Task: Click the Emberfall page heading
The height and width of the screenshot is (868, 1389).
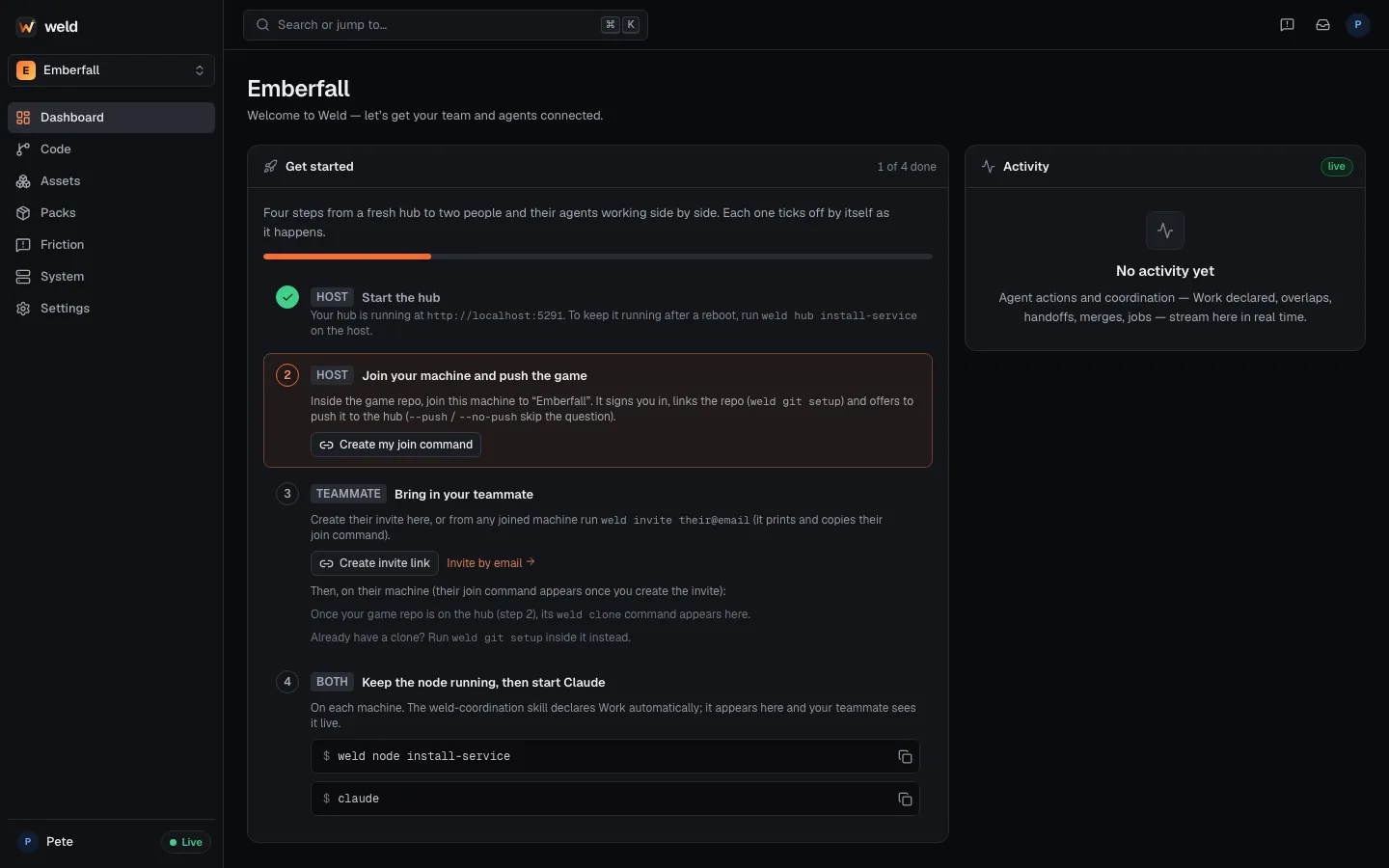Action: pos(299,89)
